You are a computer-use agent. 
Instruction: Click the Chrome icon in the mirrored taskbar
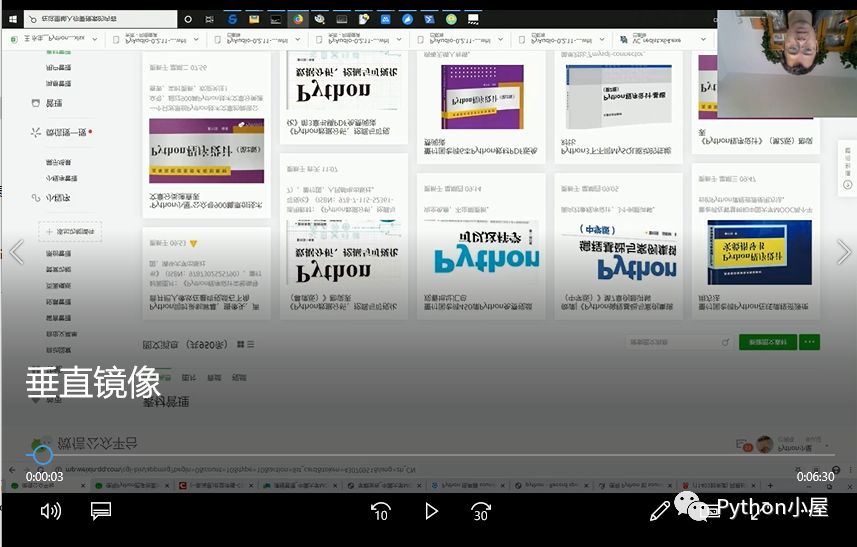coord(297,19)
